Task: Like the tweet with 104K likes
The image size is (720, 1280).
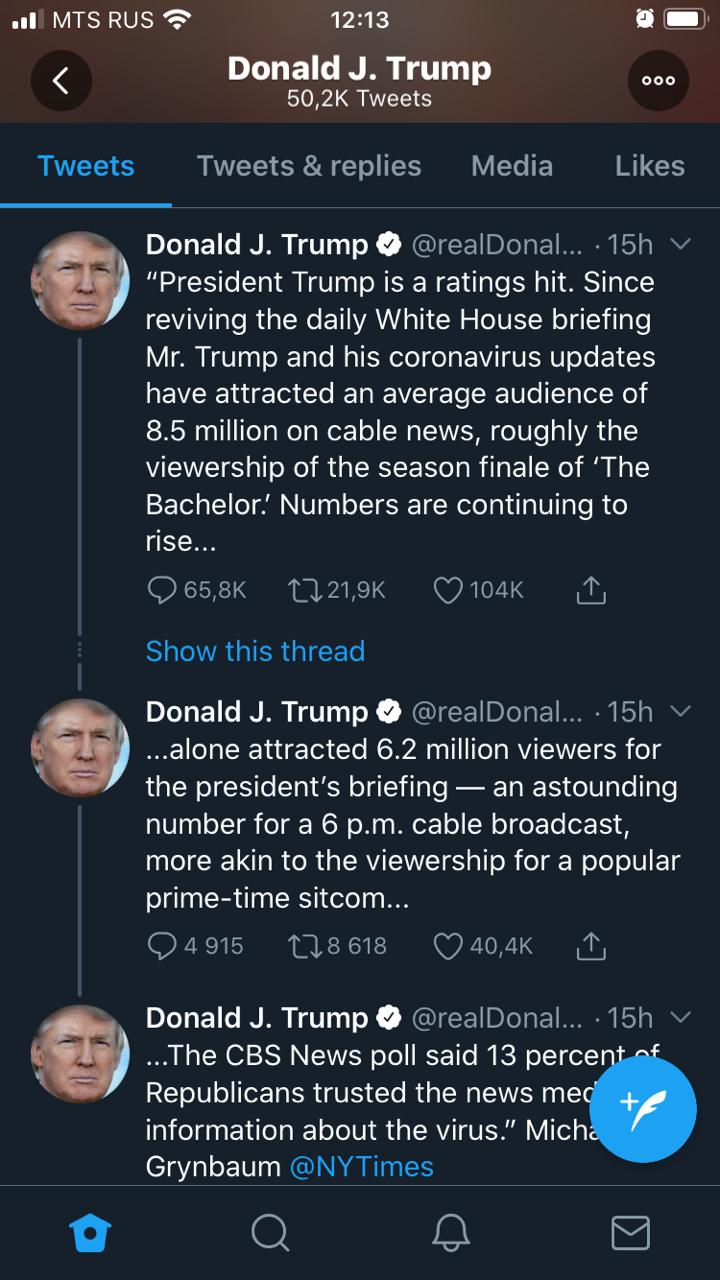Action: pyautogui.click(x=448, y=590)
